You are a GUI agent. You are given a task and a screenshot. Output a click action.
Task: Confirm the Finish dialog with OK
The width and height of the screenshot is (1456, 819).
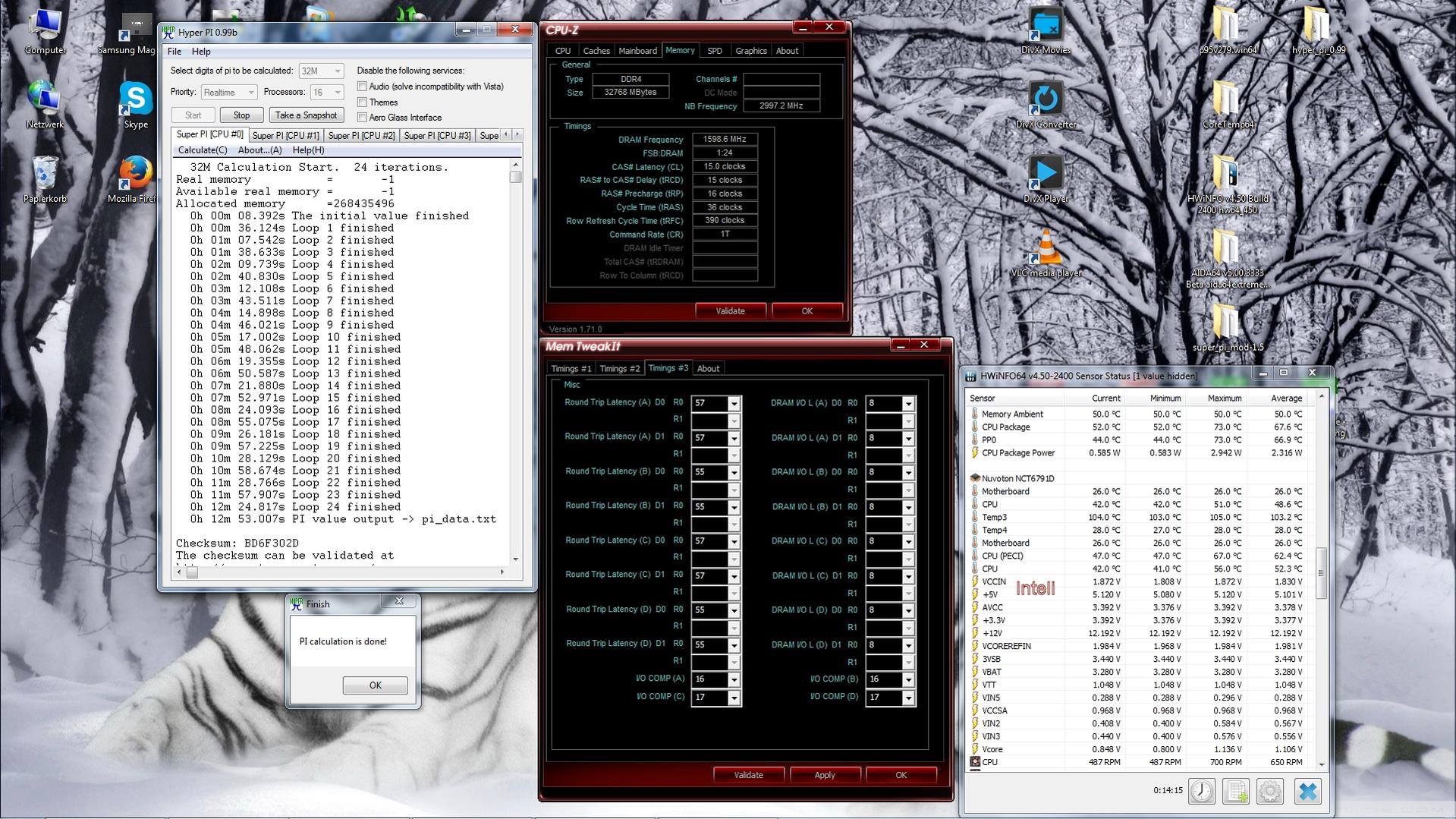375,685
